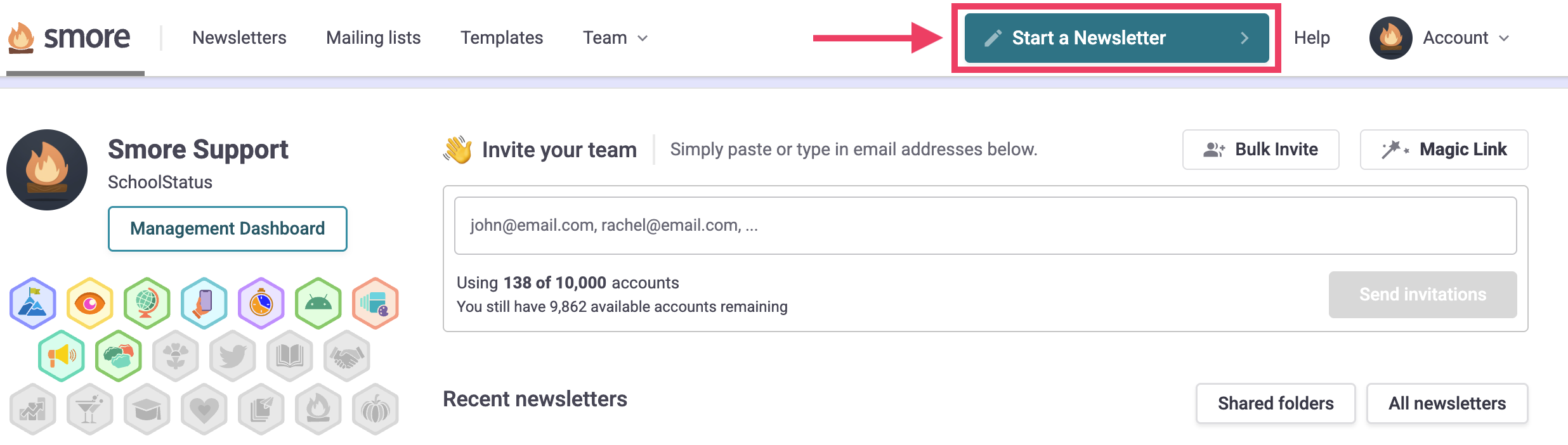The width and height of the screenshot is (1568, 445).
Task: Click Start a Newsletter button
Action: click(1116, 38)
